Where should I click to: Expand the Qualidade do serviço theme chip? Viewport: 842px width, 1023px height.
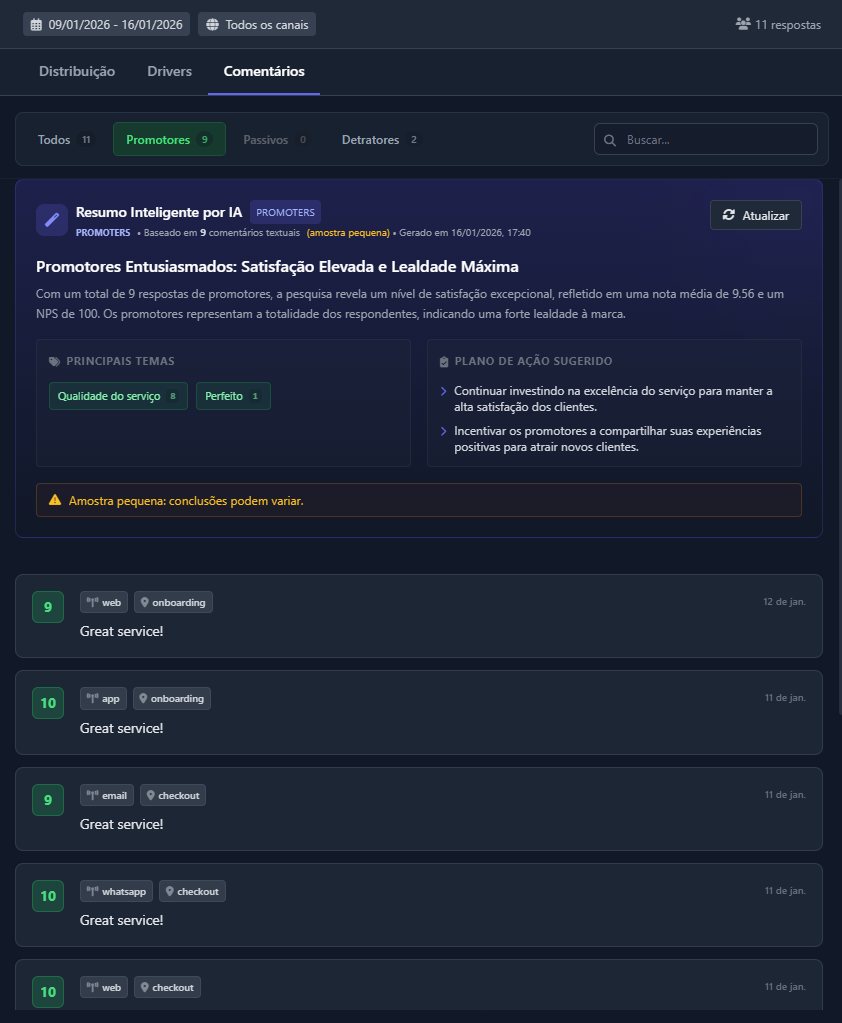pyautogui.click(x=118, y=396)
